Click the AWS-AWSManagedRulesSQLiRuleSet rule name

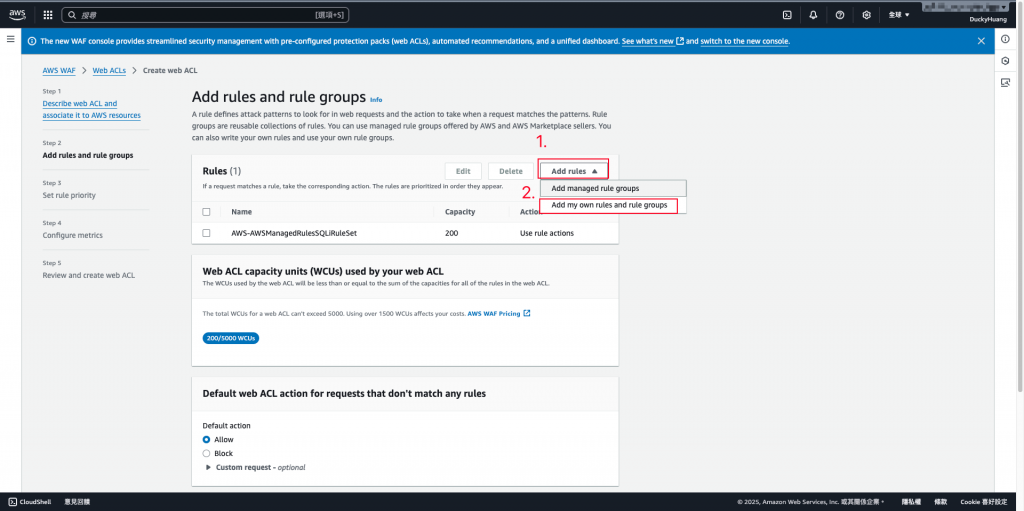[x=294, y=233]
